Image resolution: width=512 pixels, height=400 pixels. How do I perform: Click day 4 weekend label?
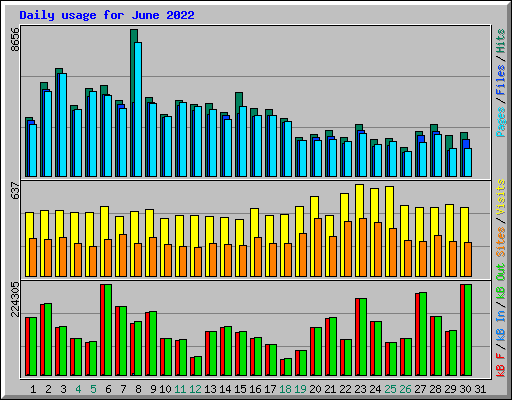[78, 389]
